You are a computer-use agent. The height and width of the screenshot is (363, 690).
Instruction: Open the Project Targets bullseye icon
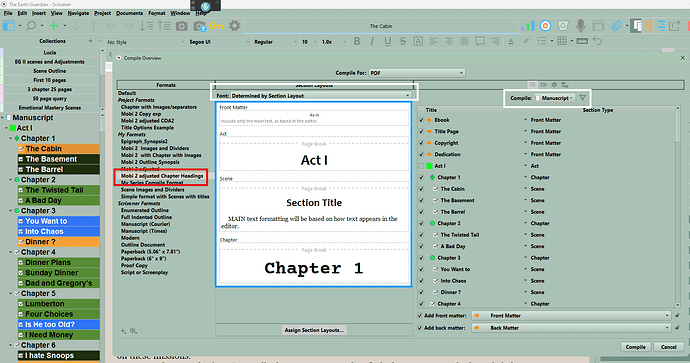[545, 26]
